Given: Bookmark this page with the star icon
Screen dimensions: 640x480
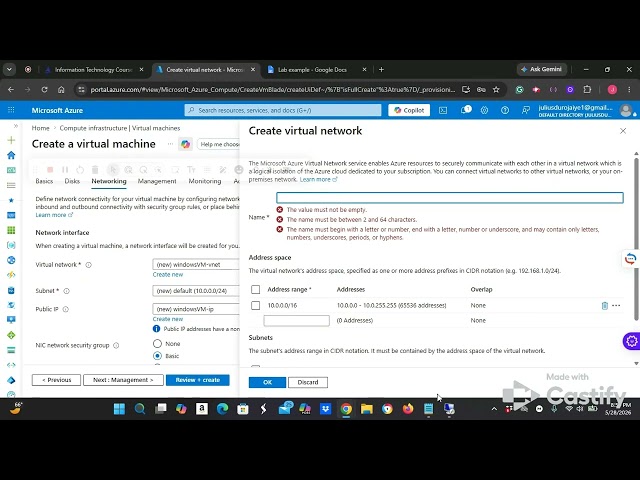Looking at the screenshot, I should tap(496, 89).
